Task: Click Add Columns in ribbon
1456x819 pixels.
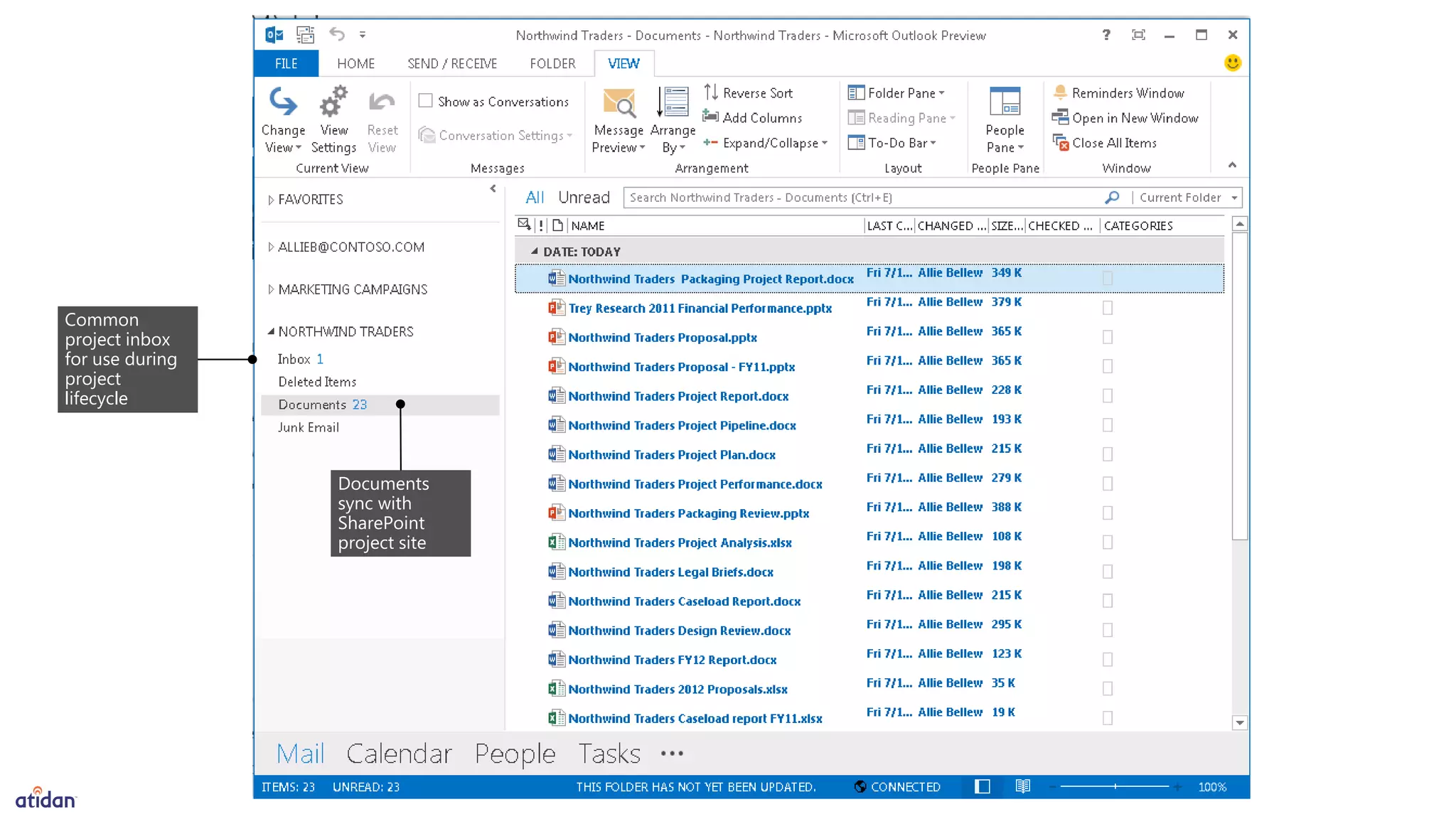Action: [x=752, y=117]
